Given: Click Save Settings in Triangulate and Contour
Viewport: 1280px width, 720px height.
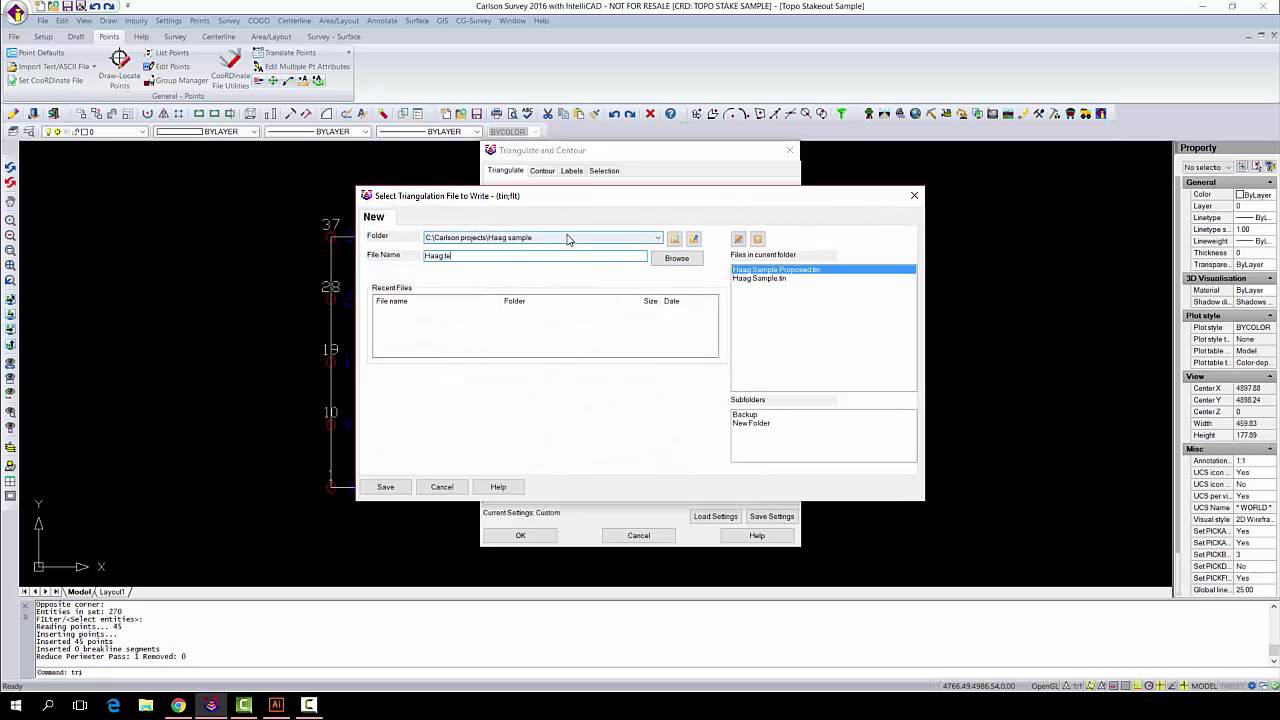Looking at the screenshot, I should [x=772, y=516].
